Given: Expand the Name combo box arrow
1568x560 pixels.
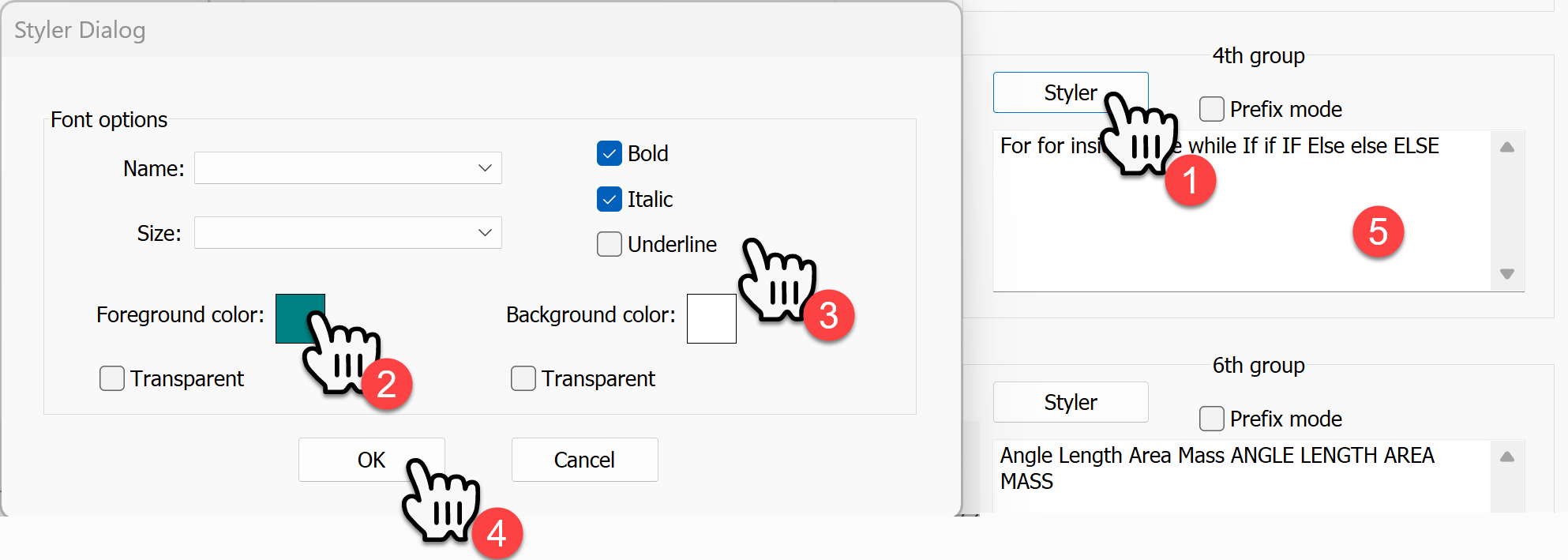Looking at the screenshot, I should [x=486, y=167].
